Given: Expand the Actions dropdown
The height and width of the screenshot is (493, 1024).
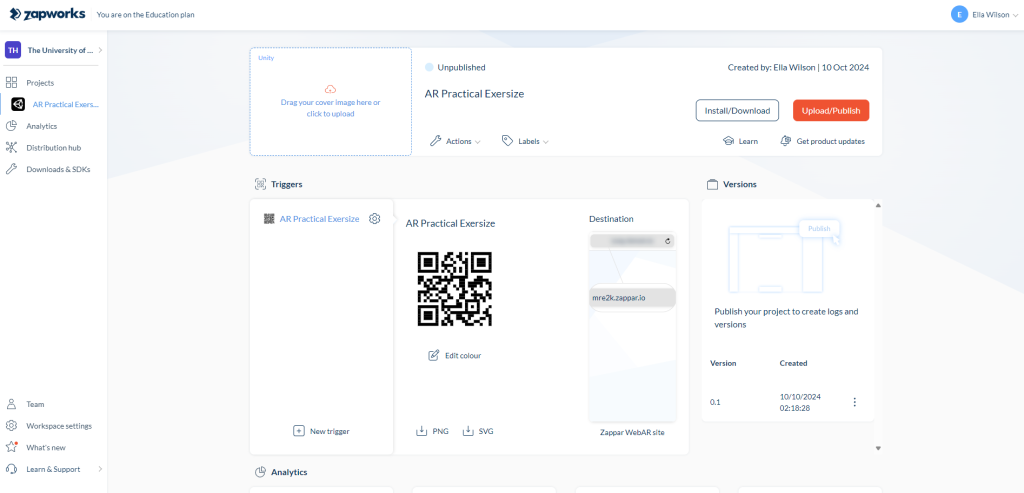Looking at the screenshot, I should (455, 141).
